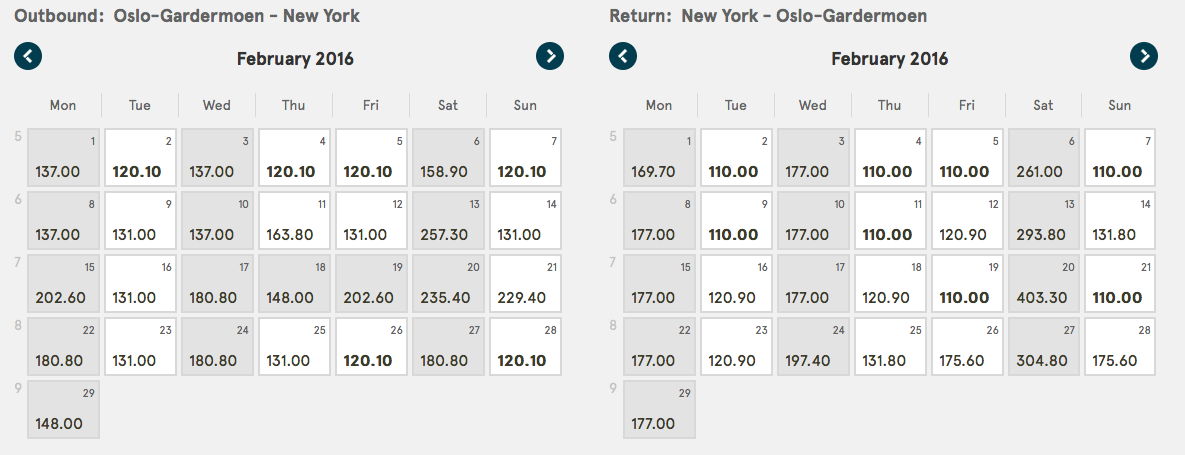Go to previous month in Return calendar
The height and width of the screenshot is (455, 1185).
pyautogui.click(x=623, y=56)
